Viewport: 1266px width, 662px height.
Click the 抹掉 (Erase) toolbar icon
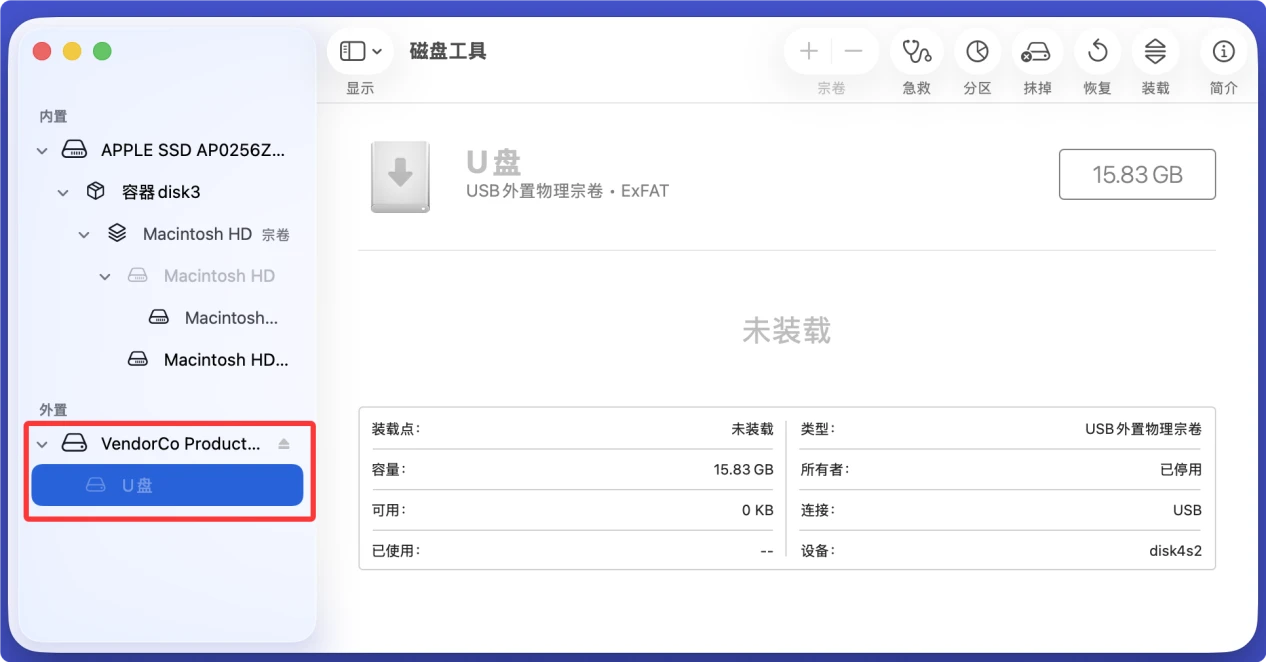click(1037, 51)
